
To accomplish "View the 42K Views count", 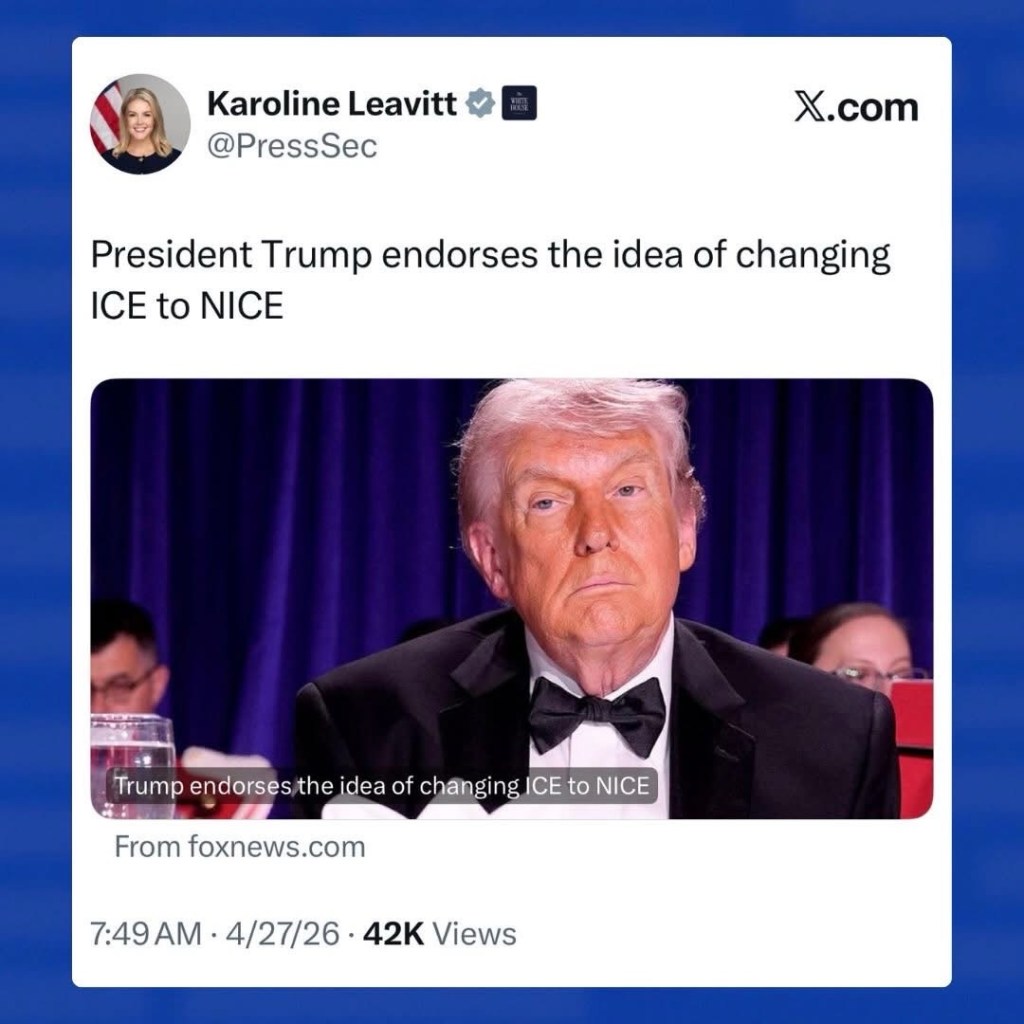I will coord(440,934).
